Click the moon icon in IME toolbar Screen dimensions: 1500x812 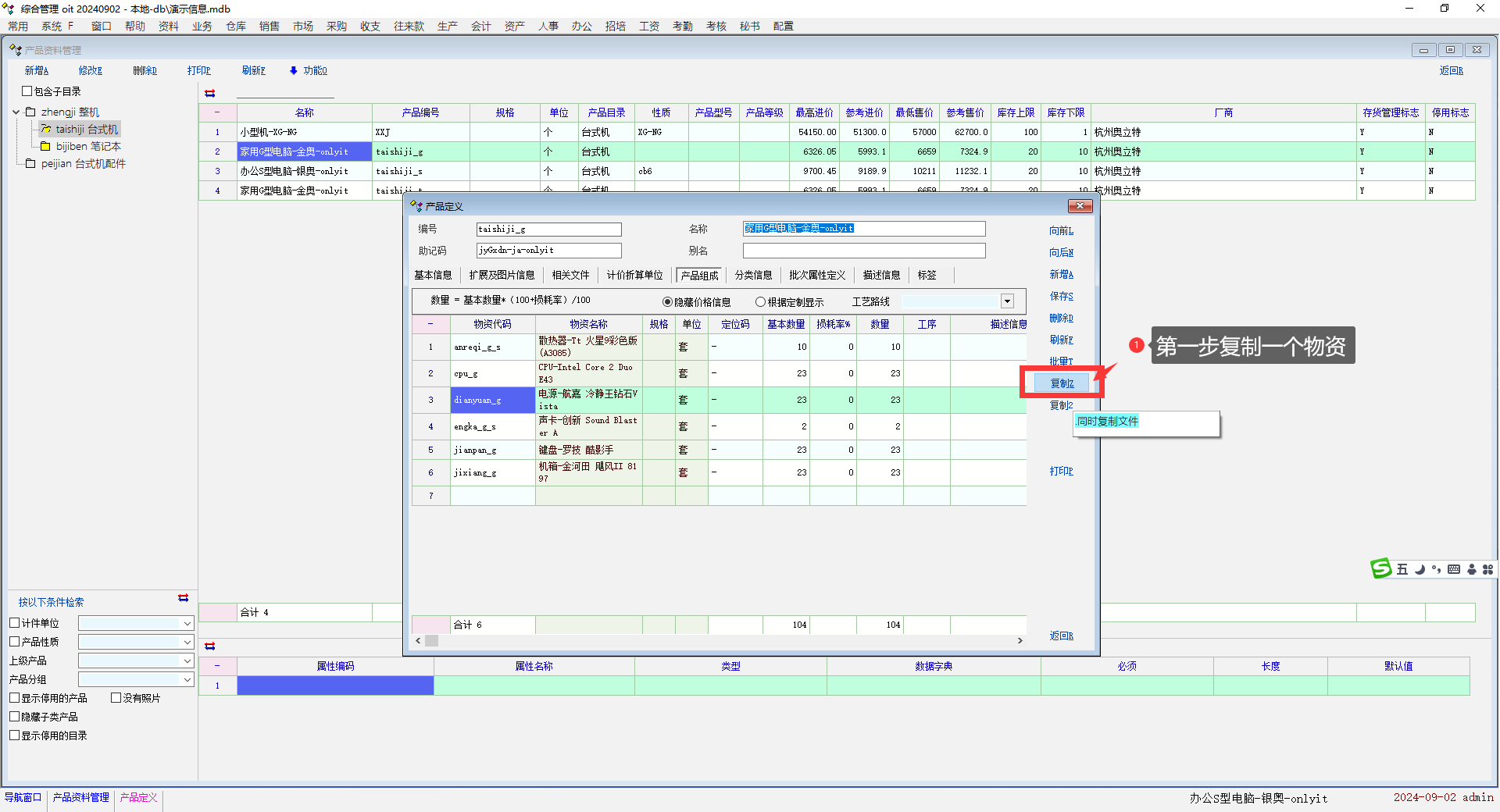coord(1420,569)
